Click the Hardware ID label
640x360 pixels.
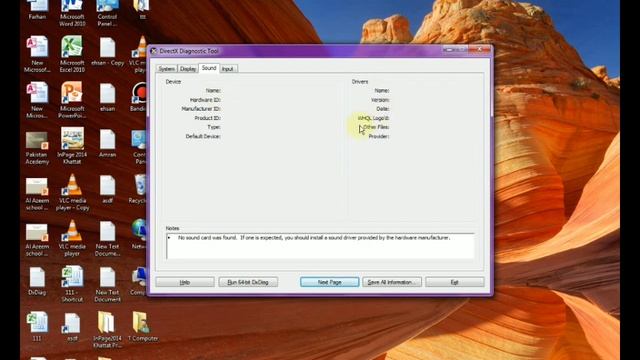(x=205, y=100)
